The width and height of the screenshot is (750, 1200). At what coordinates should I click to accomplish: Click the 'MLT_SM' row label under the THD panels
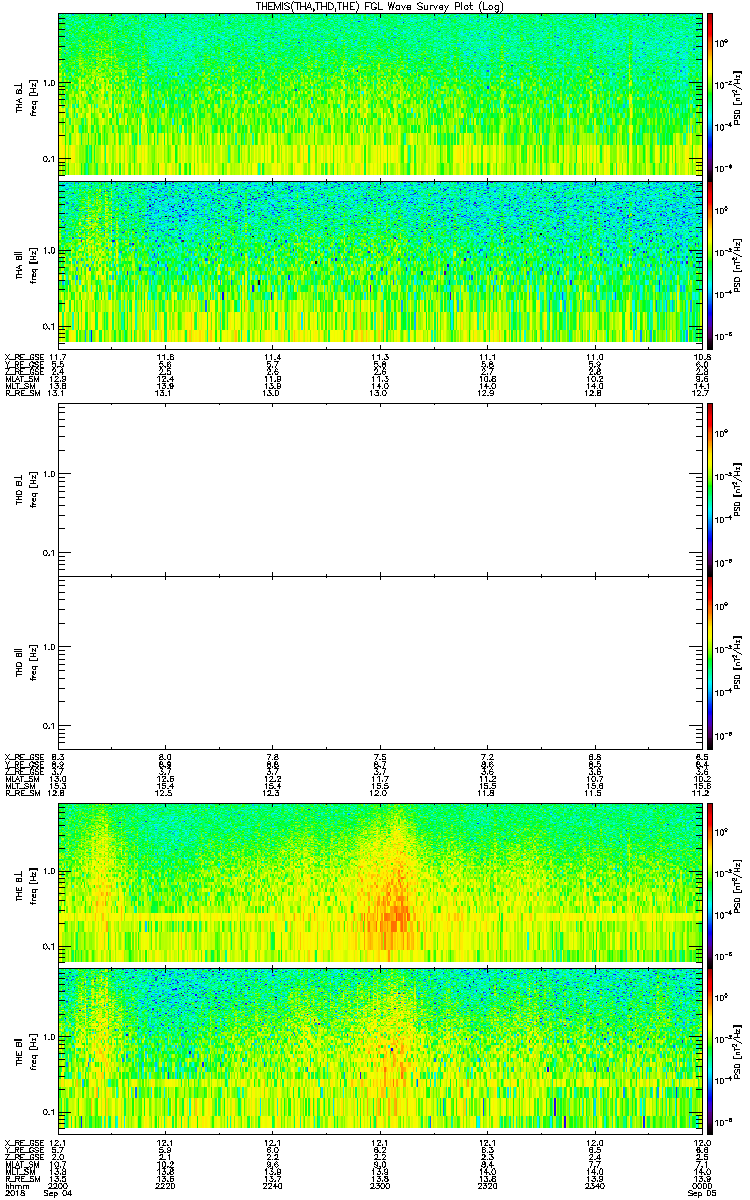pyautogui.click(x=22, y=786)
